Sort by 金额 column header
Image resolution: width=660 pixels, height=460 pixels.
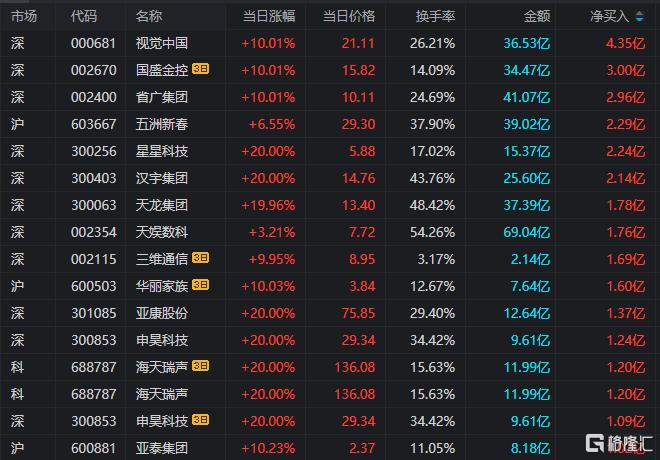537,16
